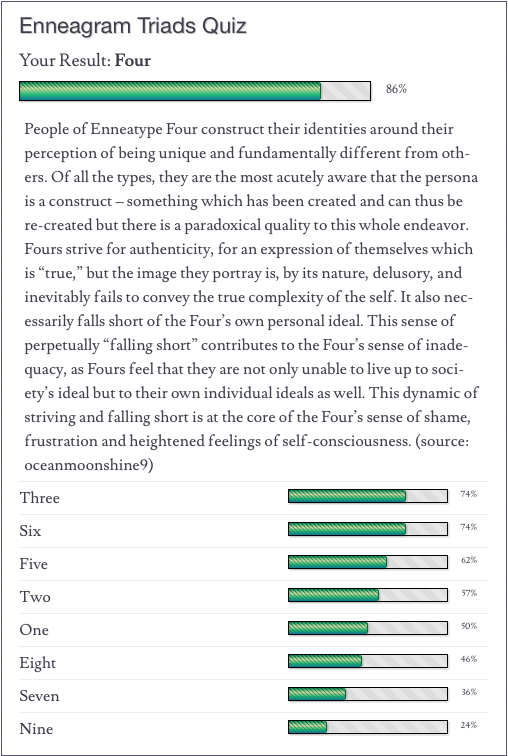508x756 pixels.
Task: Click the Your Result: Four text
Action: (85, 61)
